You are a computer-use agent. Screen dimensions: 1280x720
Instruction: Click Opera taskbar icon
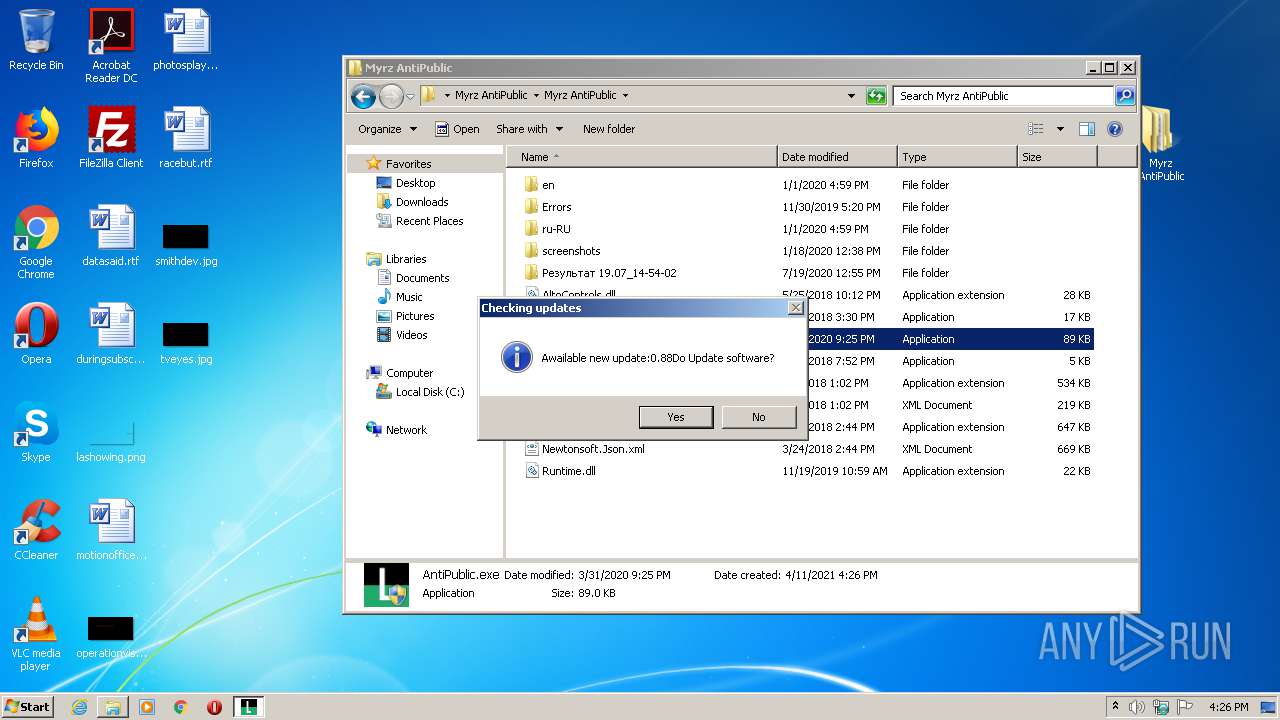click(214, 707)
